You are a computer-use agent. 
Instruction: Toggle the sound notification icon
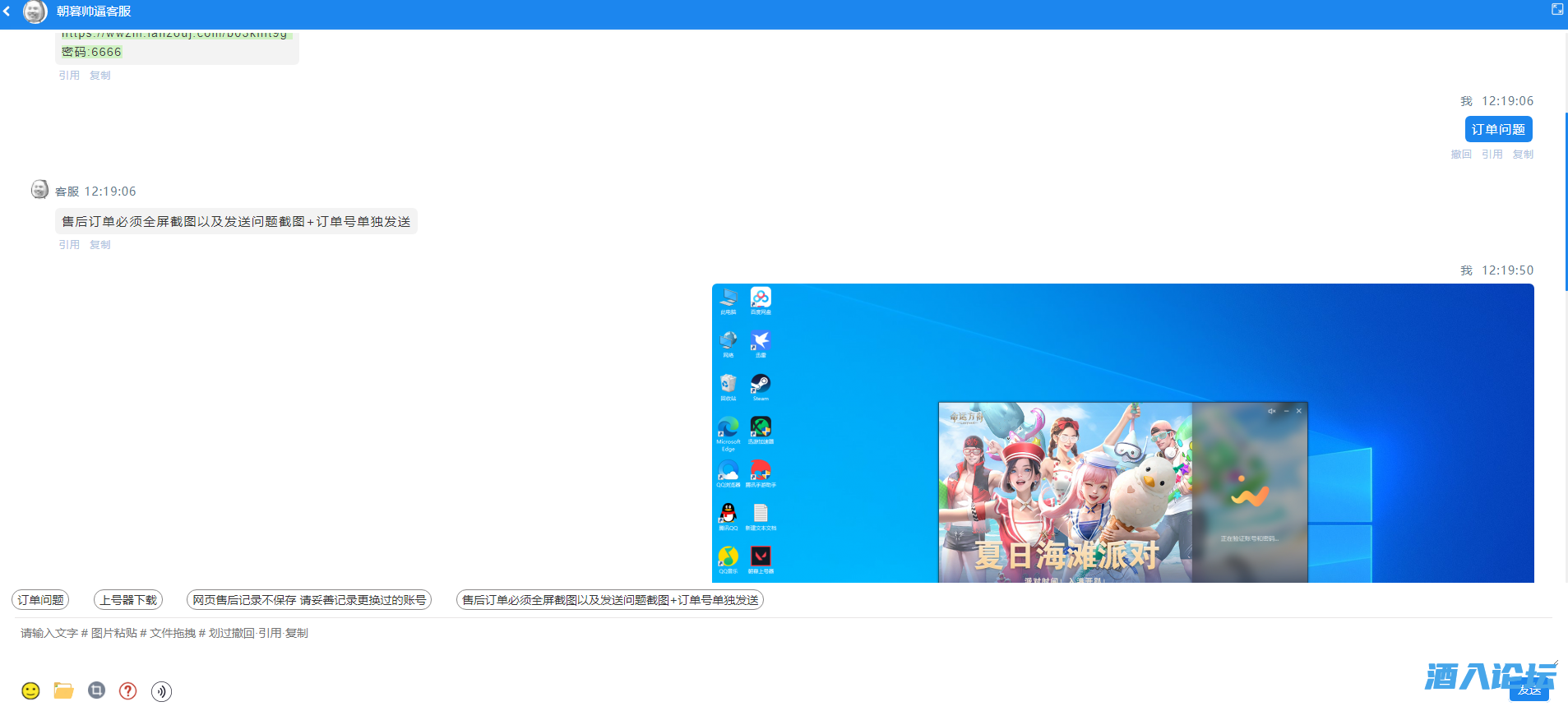[161, 691]
